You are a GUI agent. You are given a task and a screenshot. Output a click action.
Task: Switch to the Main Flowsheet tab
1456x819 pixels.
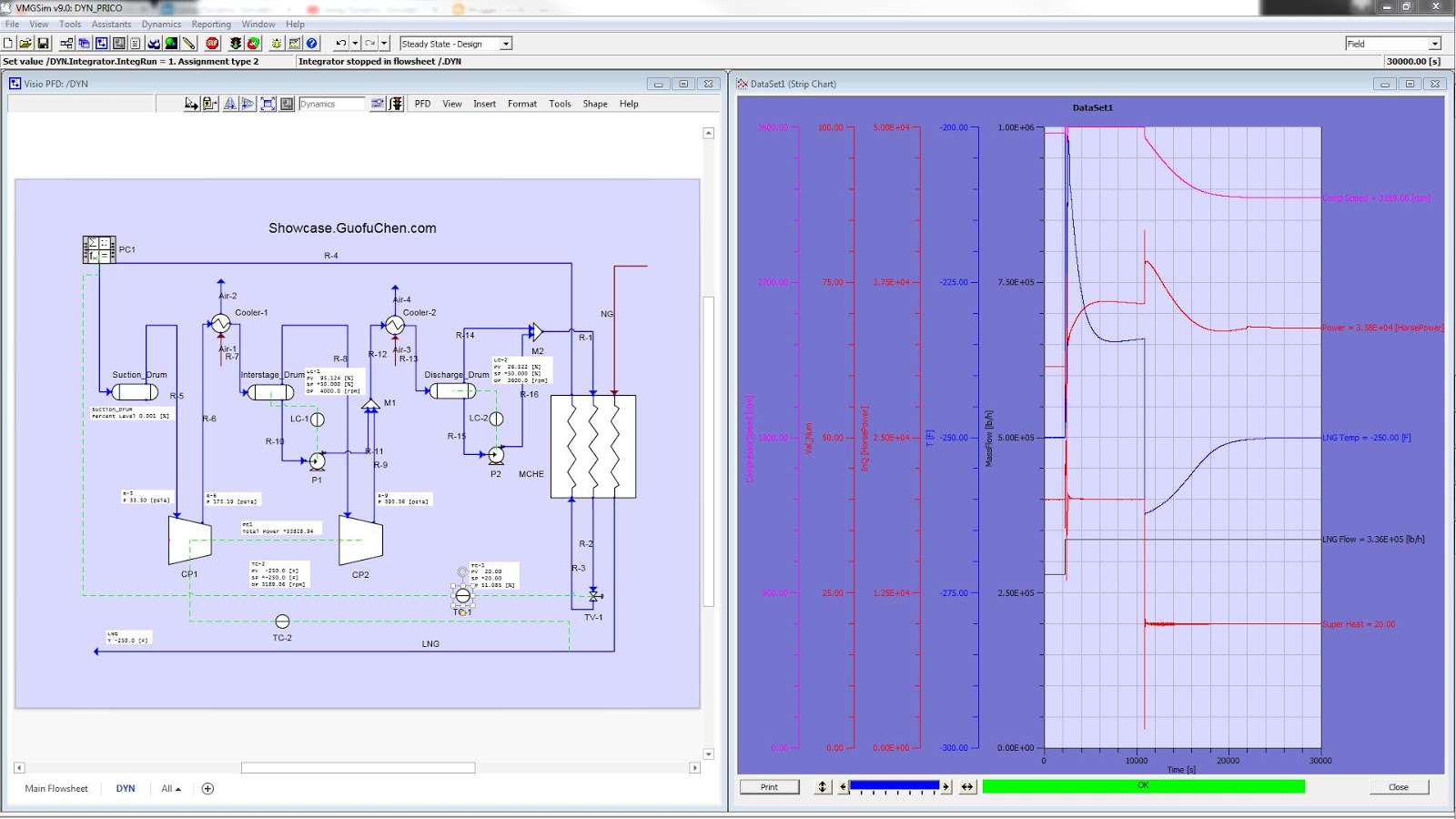point(55,788)
